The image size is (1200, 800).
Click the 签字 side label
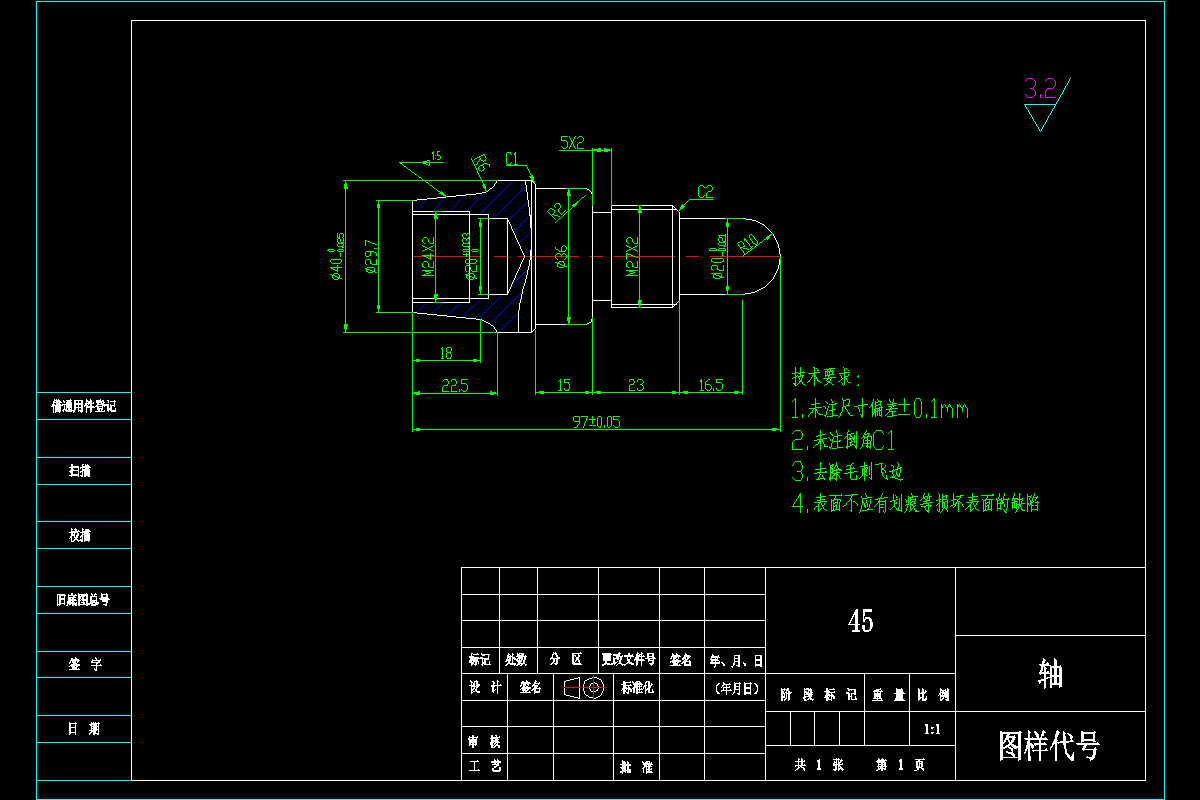pos(85,664)
